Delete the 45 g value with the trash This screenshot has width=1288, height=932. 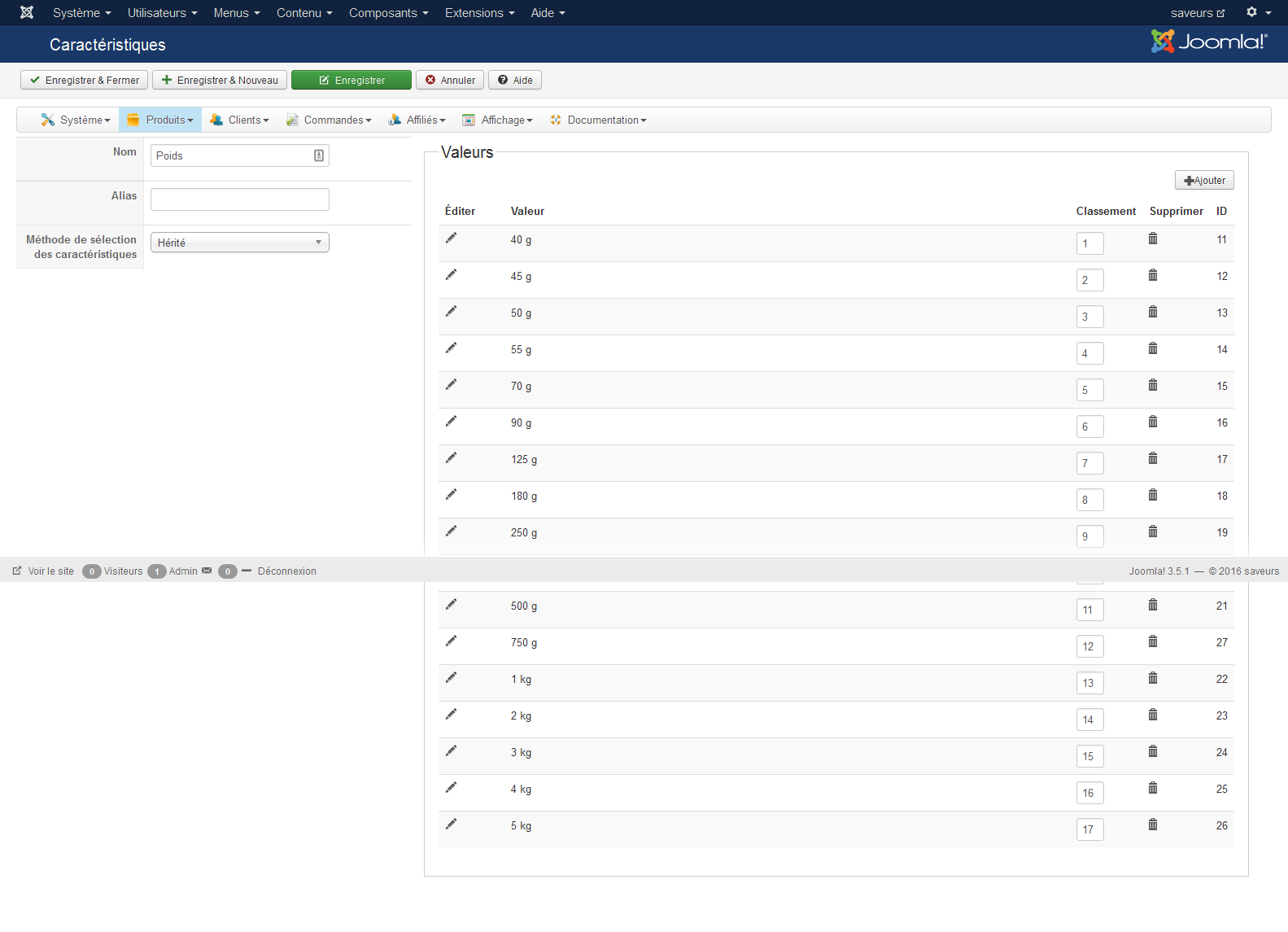pyautogui.click(x=1153, y=275)
